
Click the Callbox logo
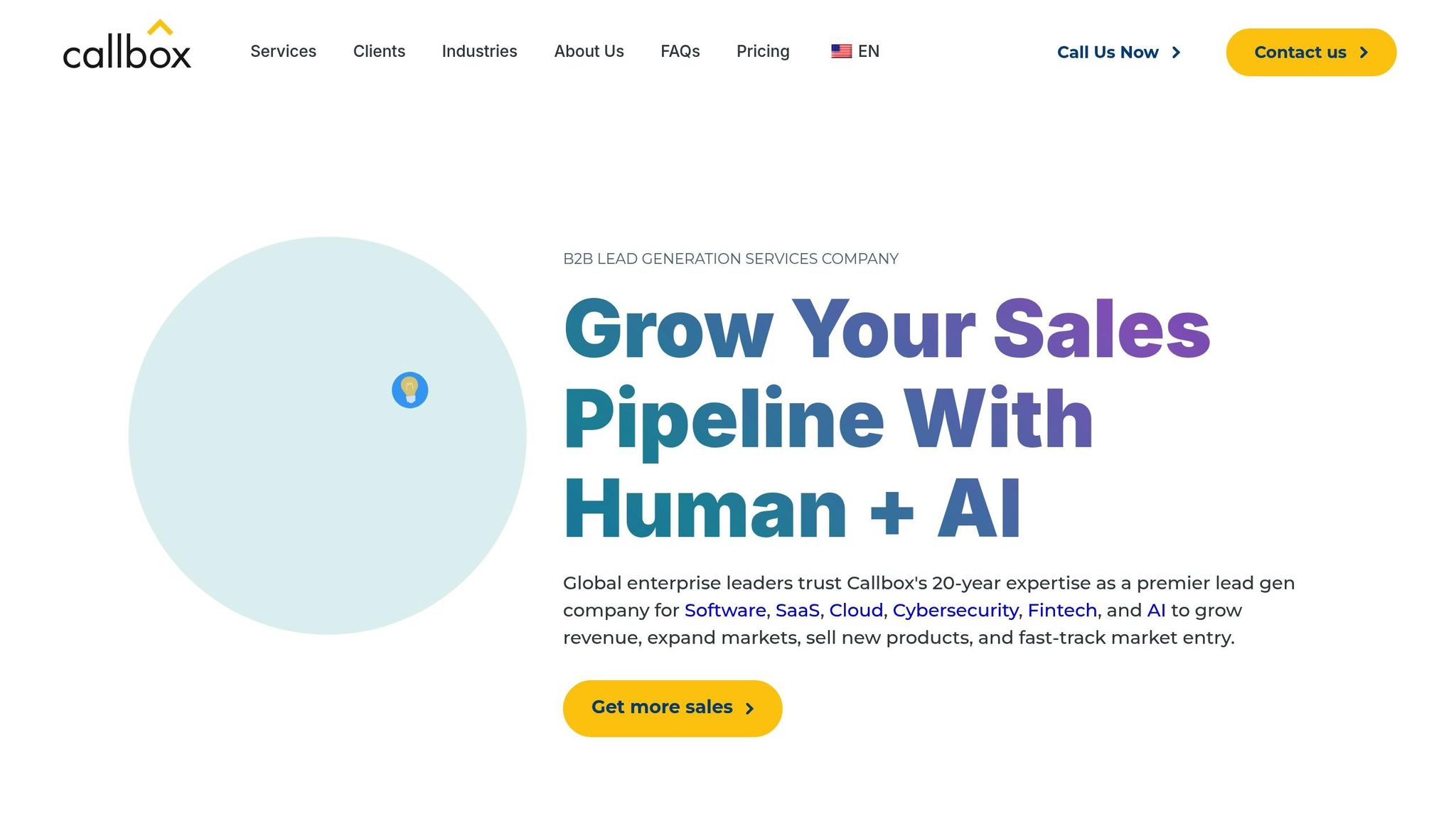click(127, 48)
